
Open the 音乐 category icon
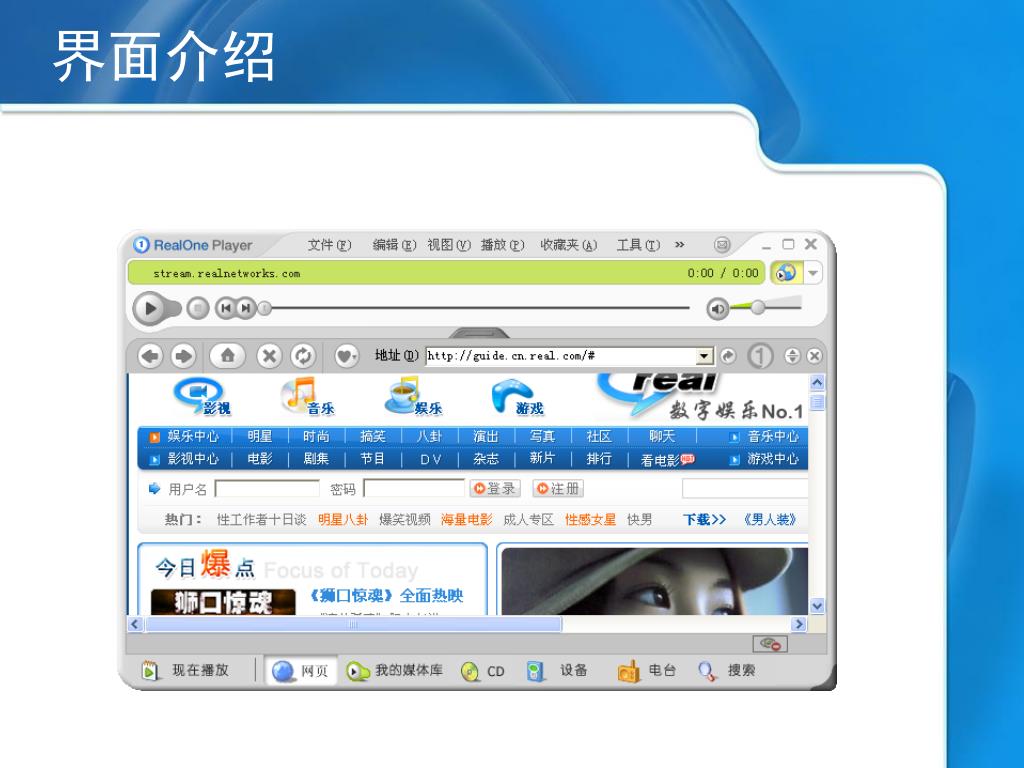307,396
